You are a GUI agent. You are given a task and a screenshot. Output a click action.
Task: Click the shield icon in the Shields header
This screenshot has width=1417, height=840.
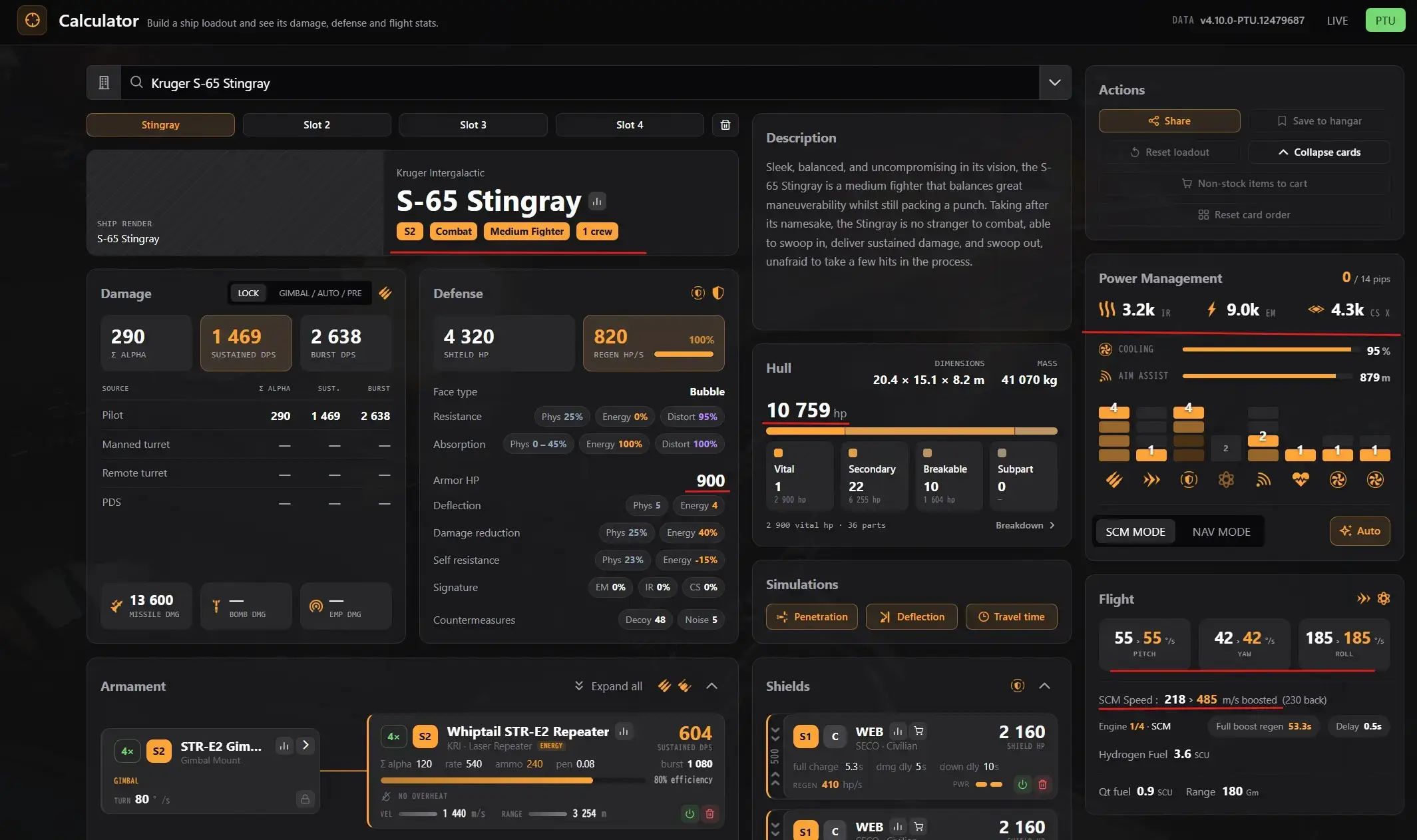(1018, 686)
